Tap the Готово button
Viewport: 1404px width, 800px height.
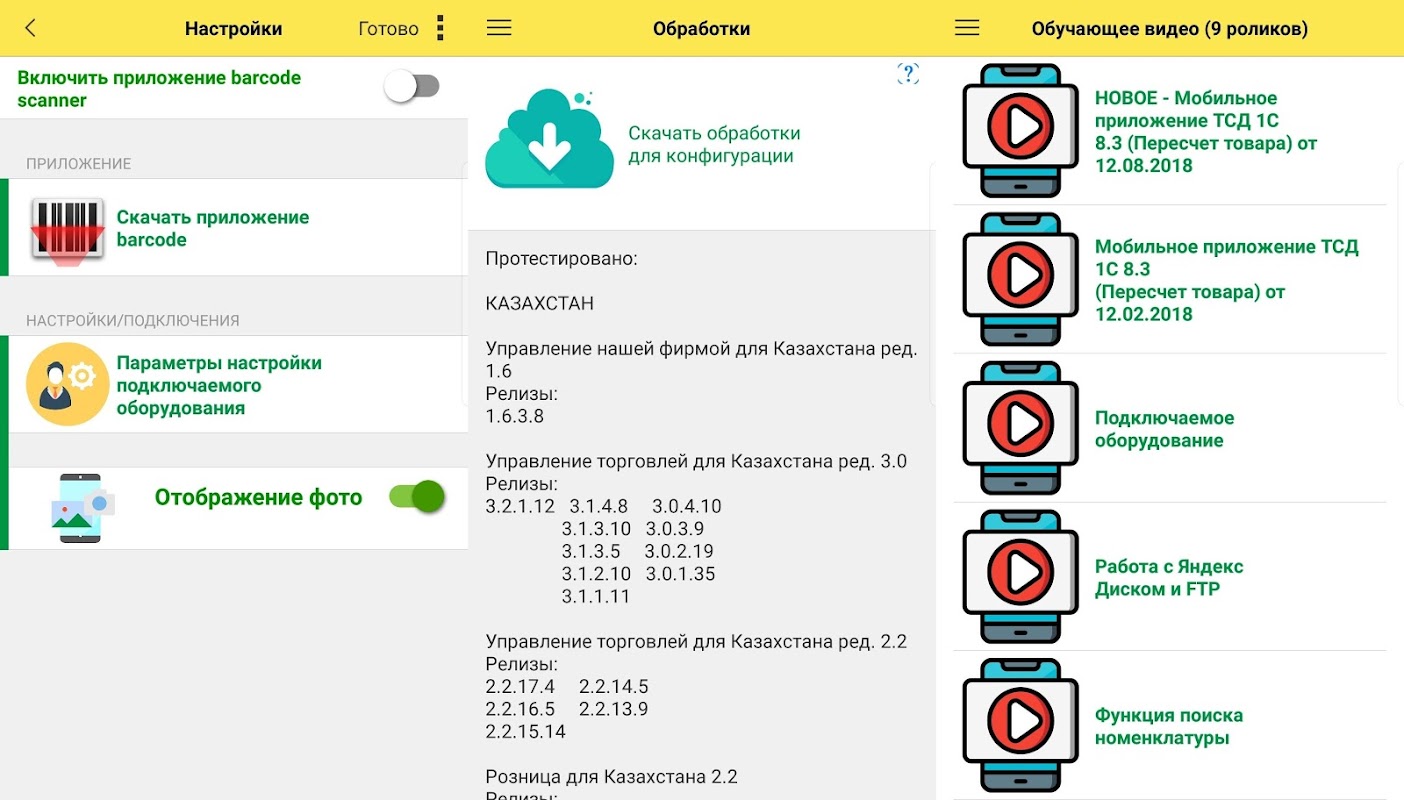pyautogui.click(x=388, y=29)
